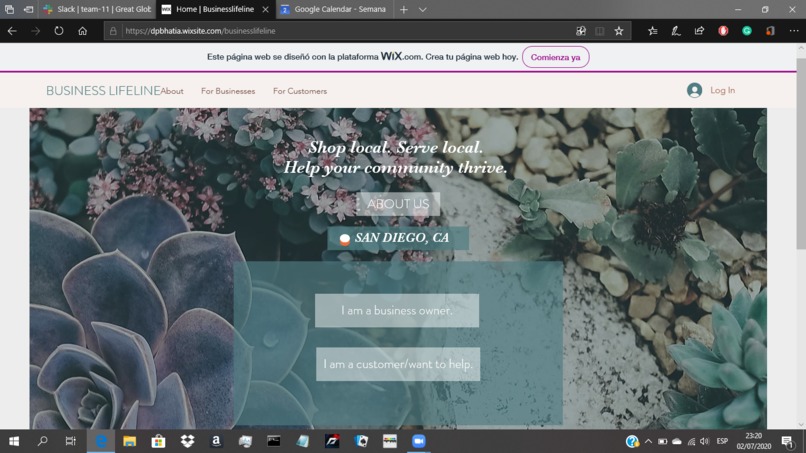Image resolution: width=806 pixels, height=453 pixels.
Task: Open For Businesses nav item
Action: pos(228,91)
